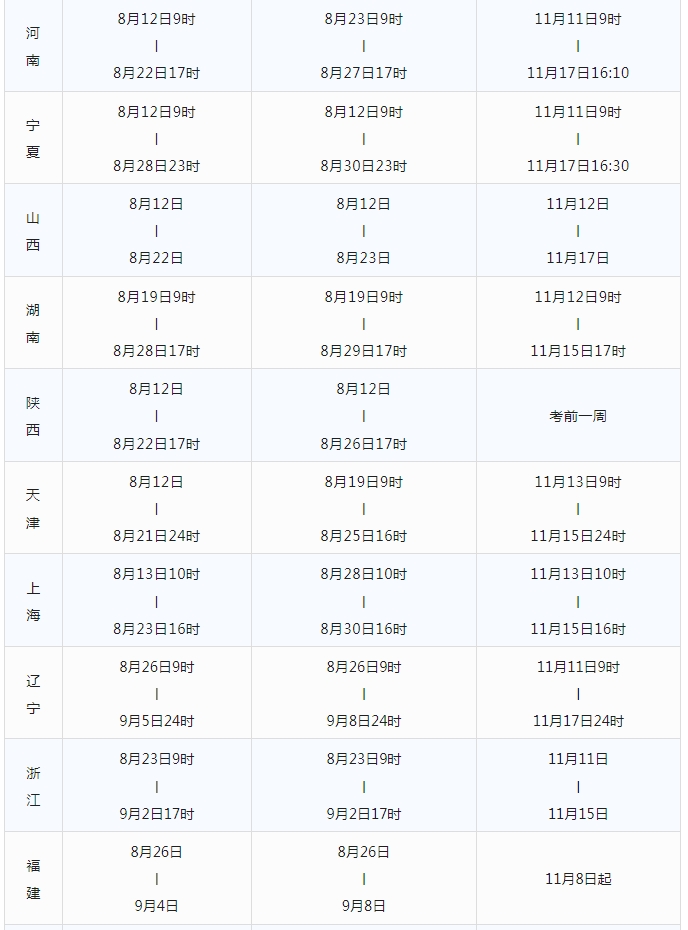Select 8月28日23时 deadline text
This screenshot has width=688, height=930.
click(157, 165)
